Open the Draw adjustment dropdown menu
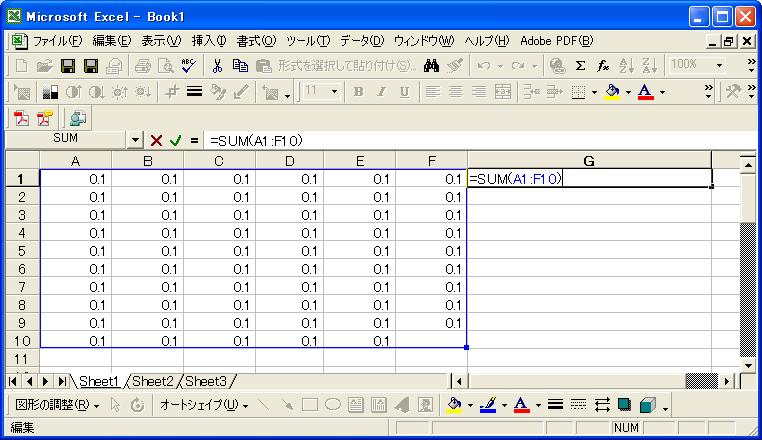 (57, 405)
